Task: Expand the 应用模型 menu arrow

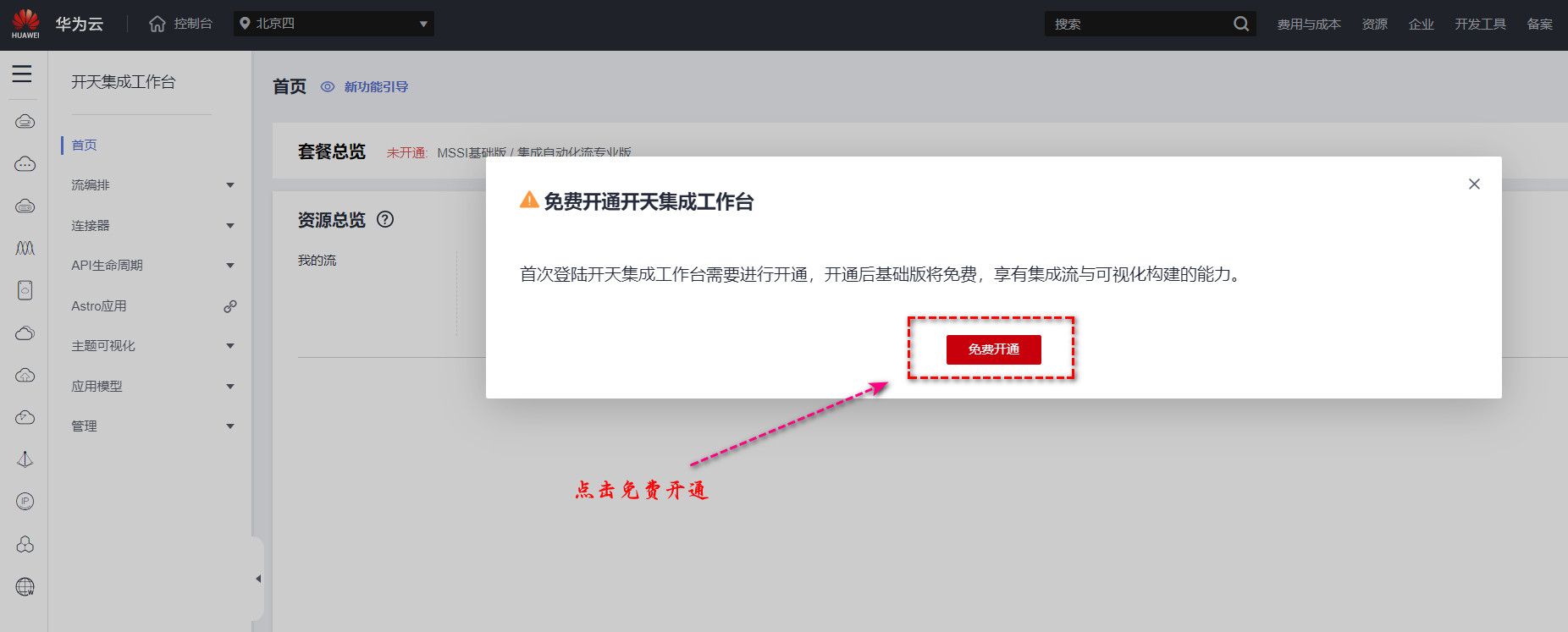Action: click(230, 387)
